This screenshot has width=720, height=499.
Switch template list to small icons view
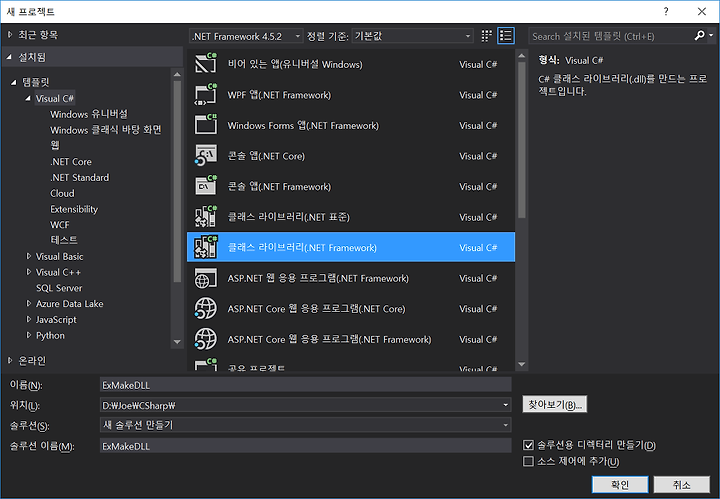point(486,36)
